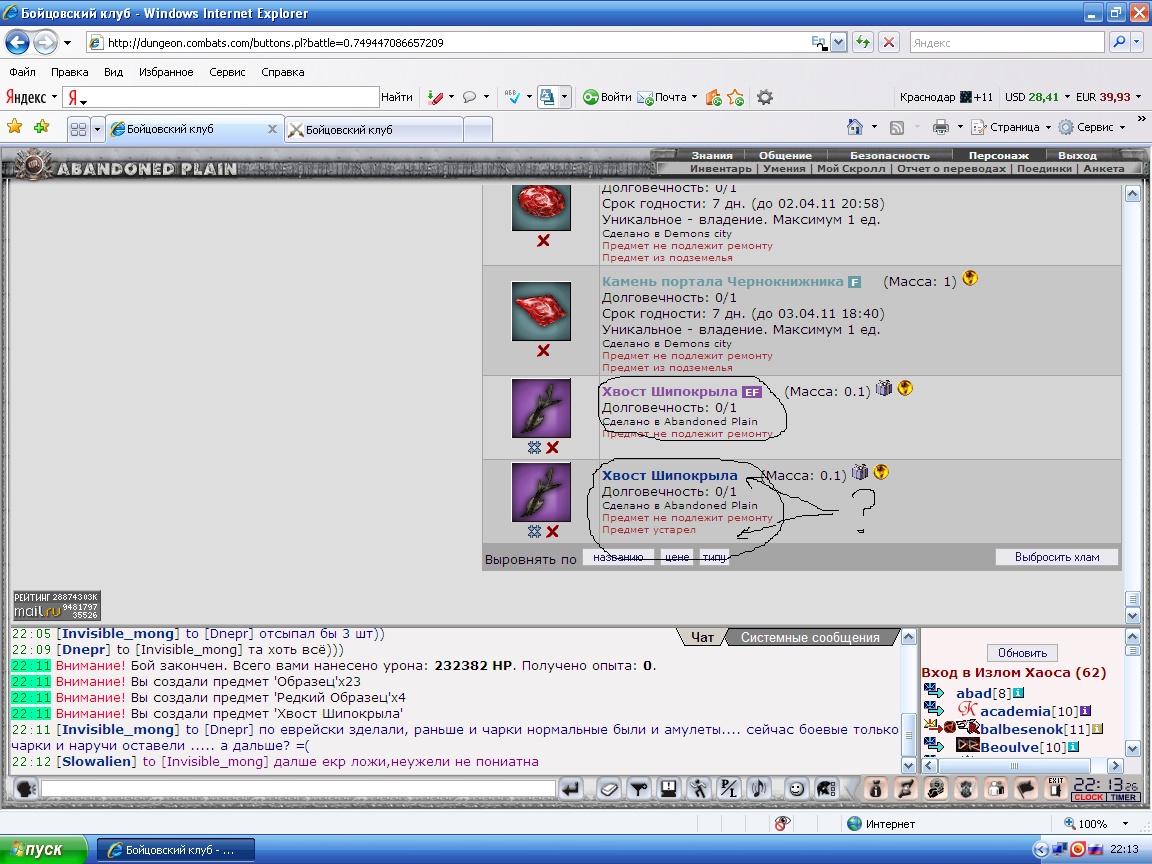Click the info icon next to balbesenok

coord(1097,729)
